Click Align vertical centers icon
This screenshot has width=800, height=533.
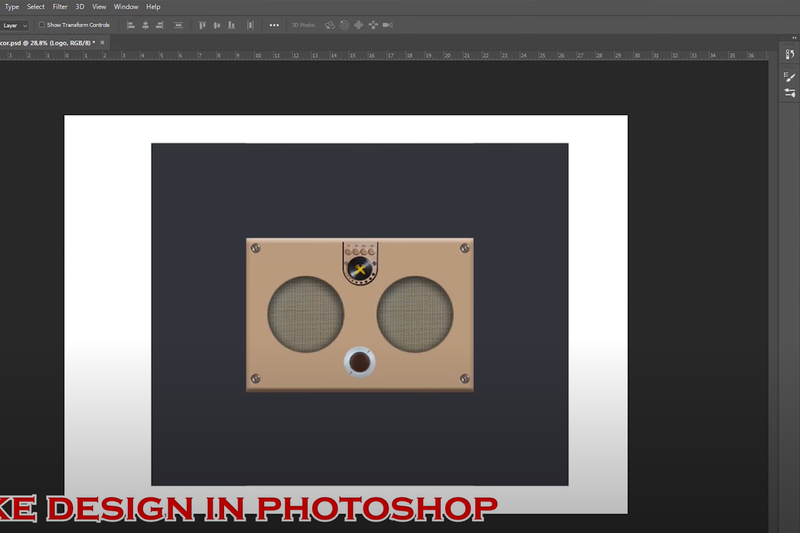click(x=217, y=24)
